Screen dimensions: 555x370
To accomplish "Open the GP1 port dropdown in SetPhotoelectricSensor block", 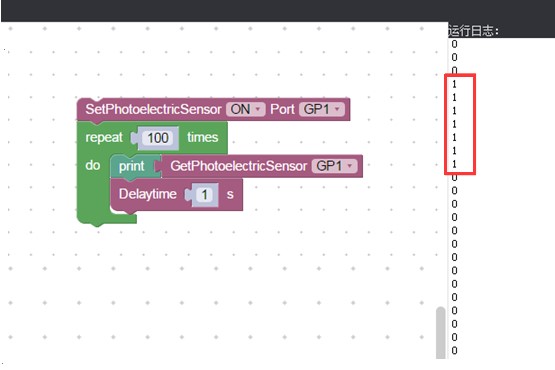I will coord(322,109).
